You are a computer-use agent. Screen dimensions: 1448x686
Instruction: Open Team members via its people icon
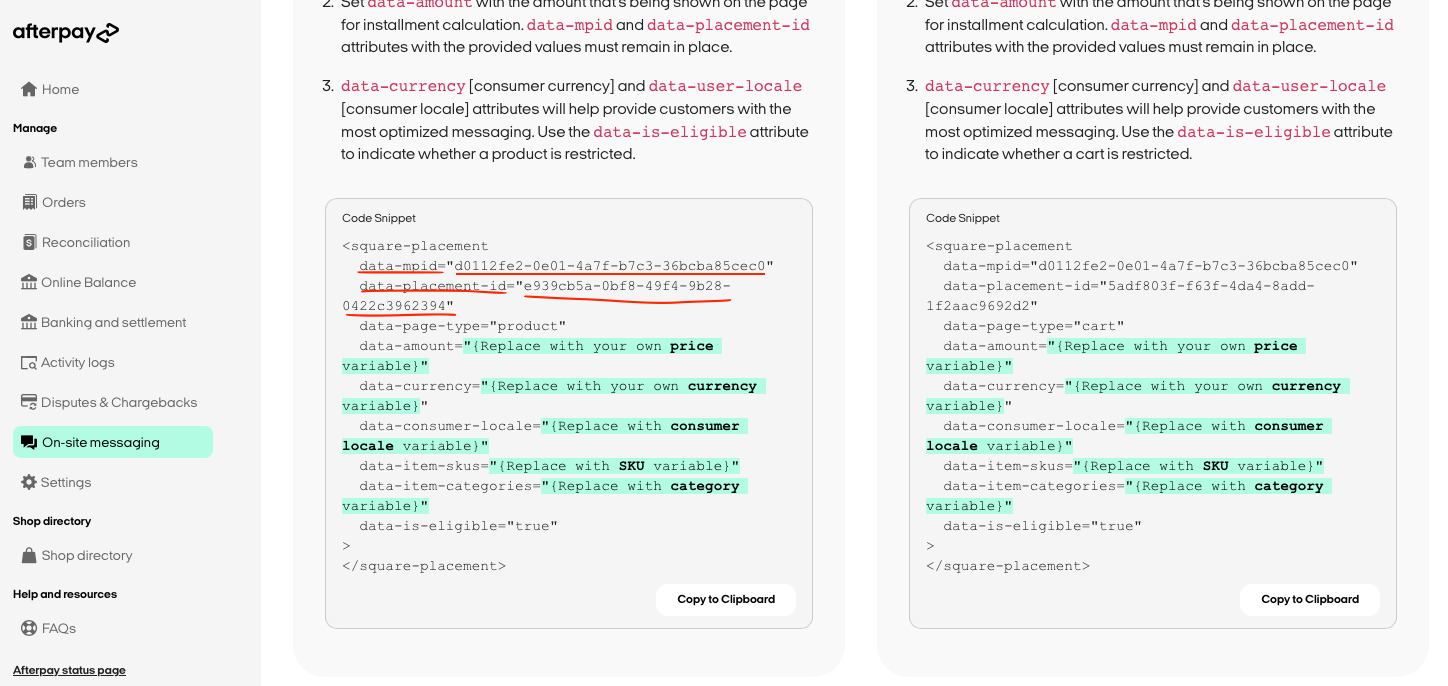coord(29,162)
